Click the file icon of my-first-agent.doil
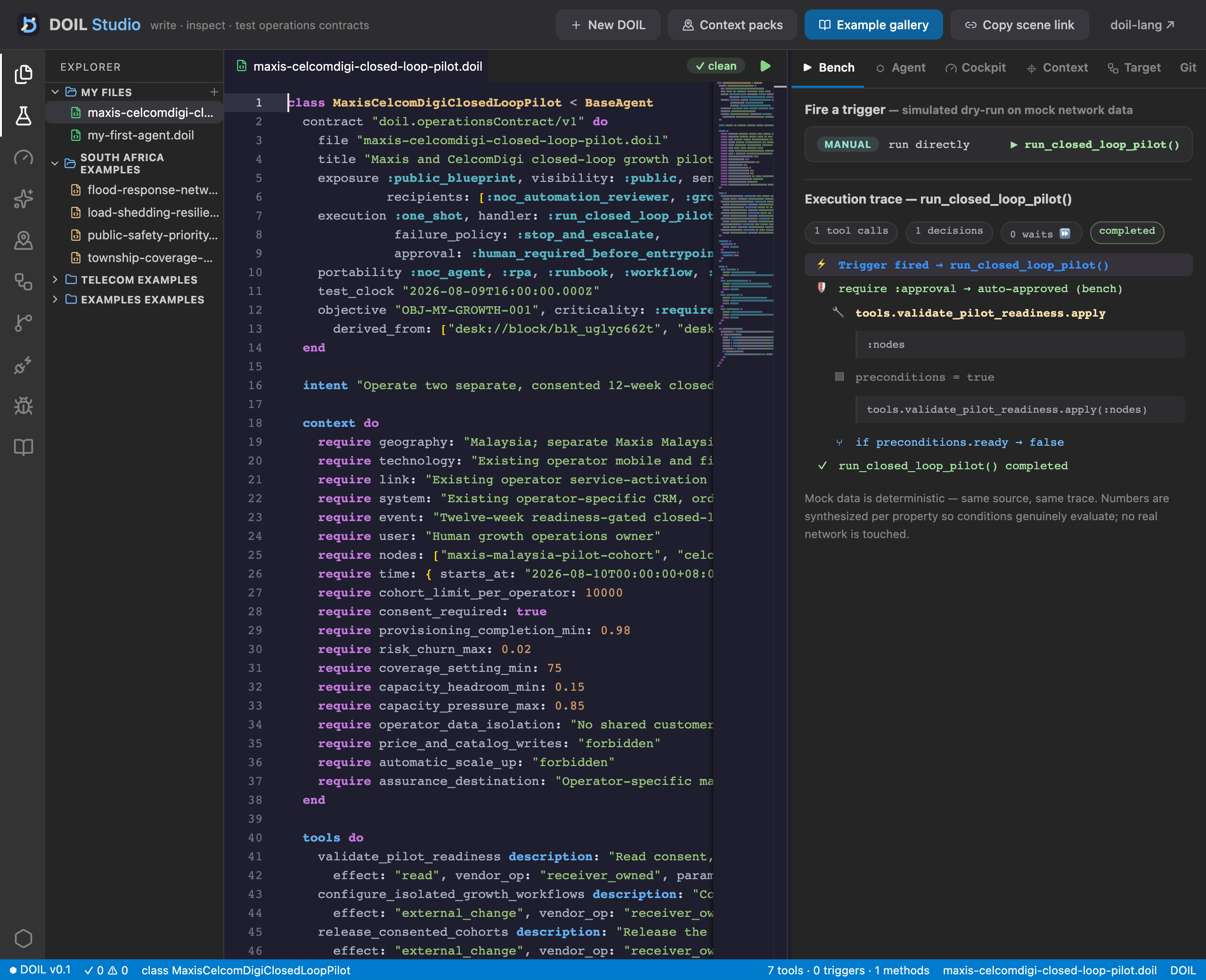 tap(76, 136)
